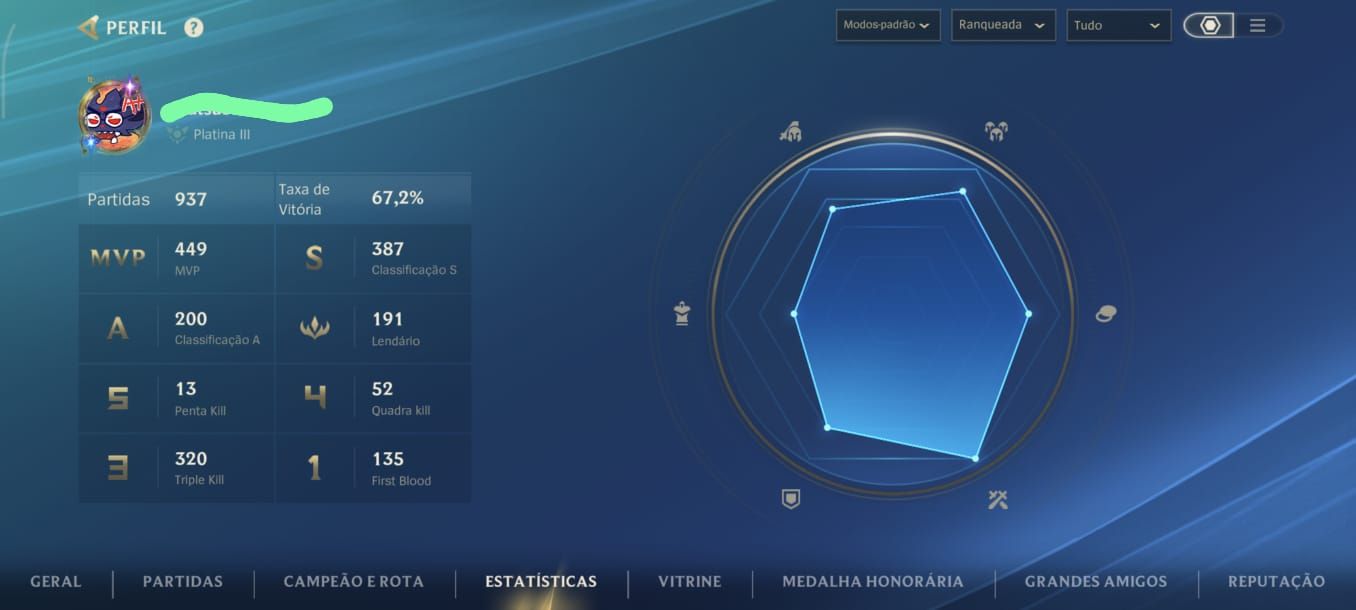The width and height of the screenshot is (1356, 610).
Task: Click the 13 Penta Kill count
Action: (185, 389)
